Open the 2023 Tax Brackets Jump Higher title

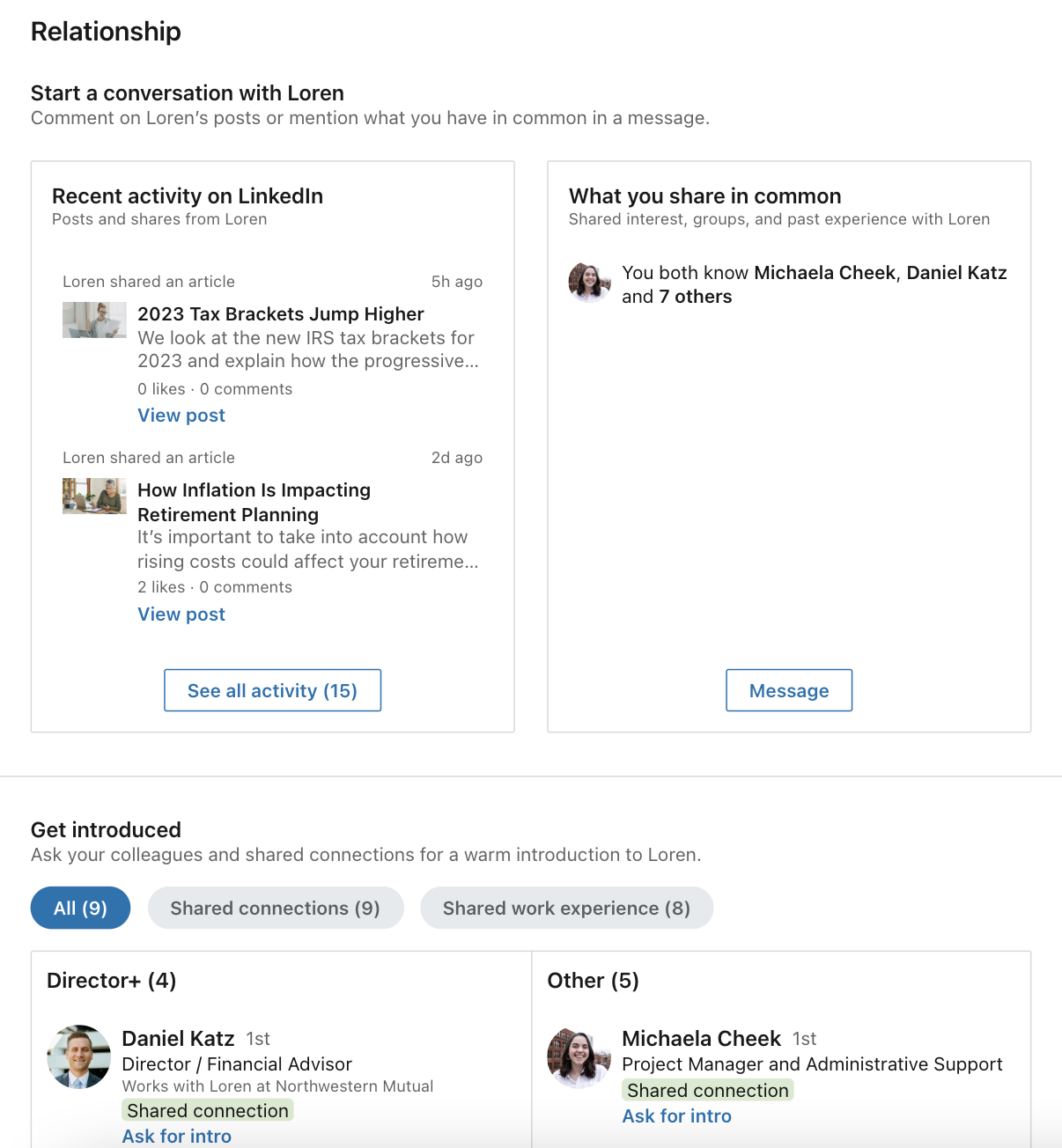click(x=281, y=314)
